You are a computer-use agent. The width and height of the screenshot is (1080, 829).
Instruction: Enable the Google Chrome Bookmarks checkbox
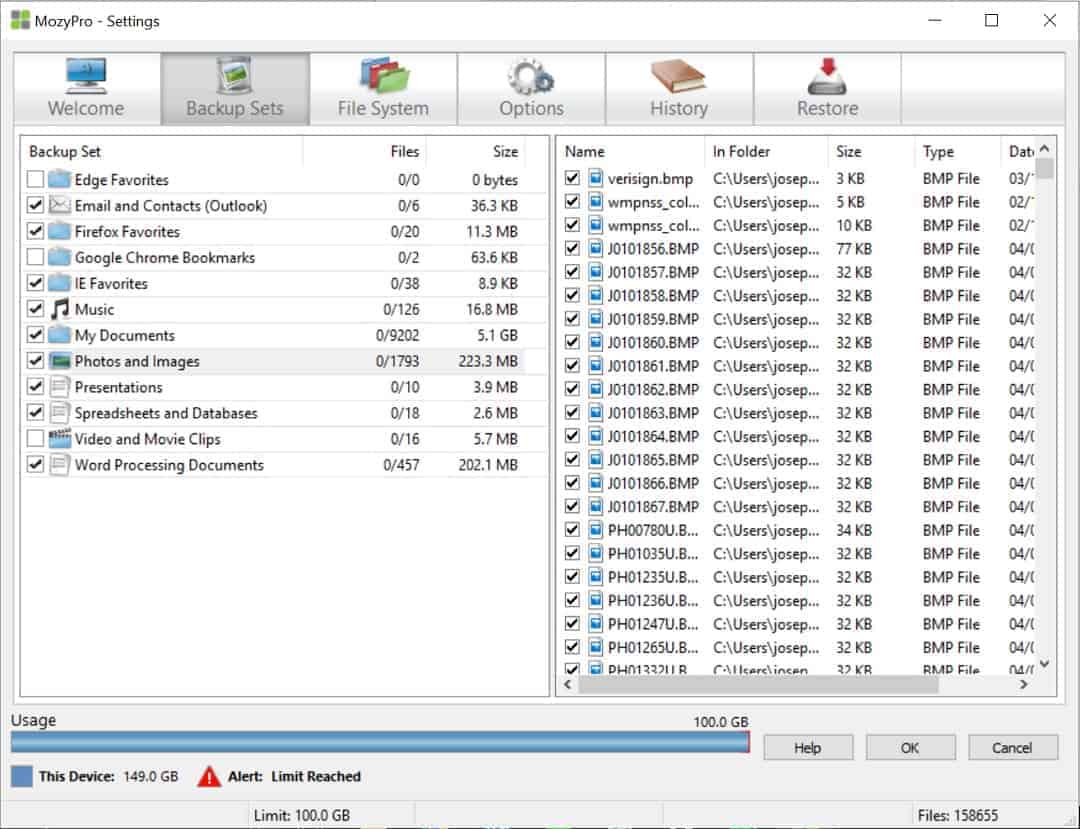[x=35, y=258]
